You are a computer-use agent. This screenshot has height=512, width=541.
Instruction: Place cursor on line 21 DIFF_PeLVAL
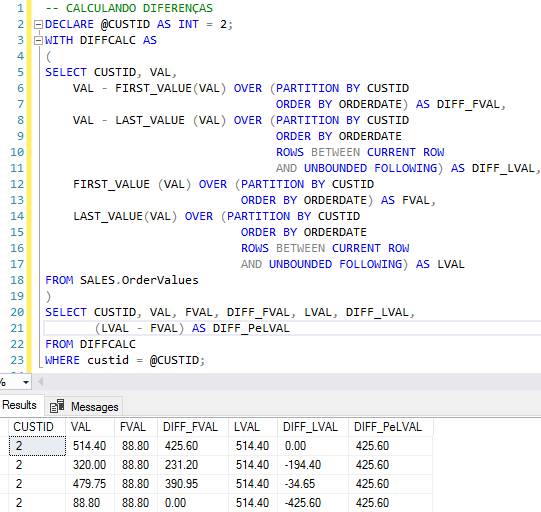coord(251,328)
